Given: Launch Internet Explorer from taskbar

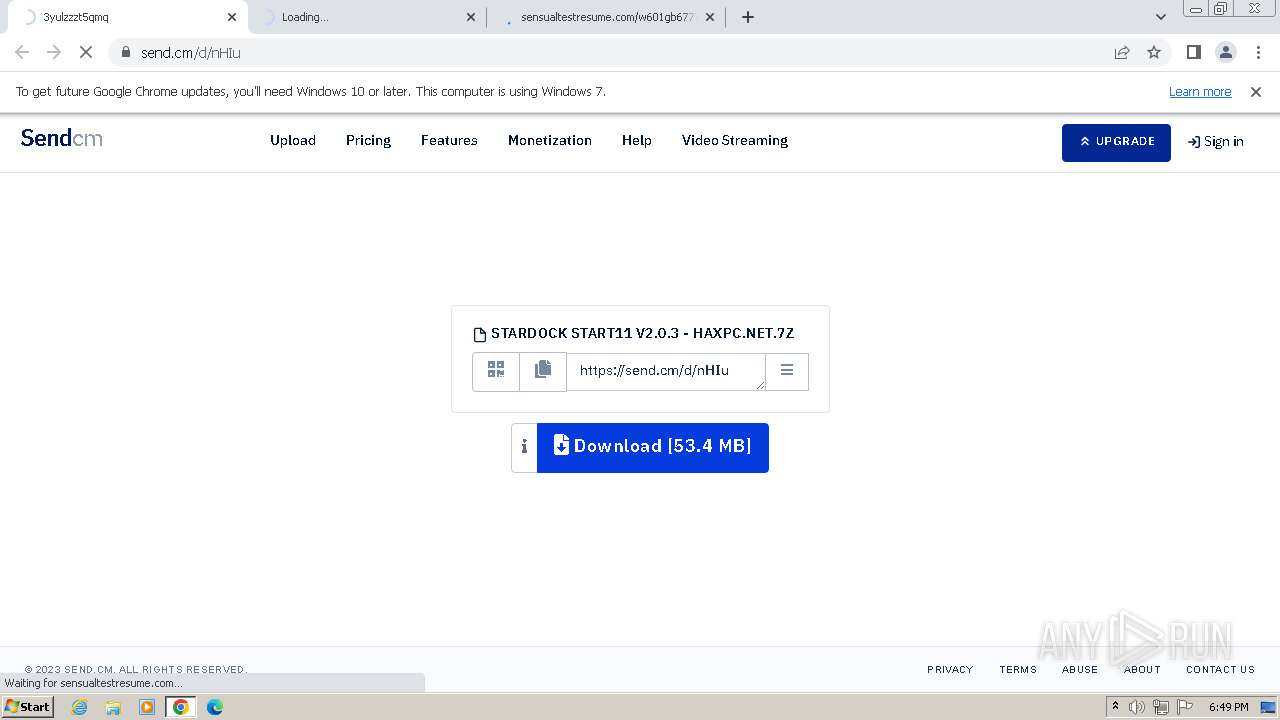Looking at the screenshot, I should tap(80, 707).
